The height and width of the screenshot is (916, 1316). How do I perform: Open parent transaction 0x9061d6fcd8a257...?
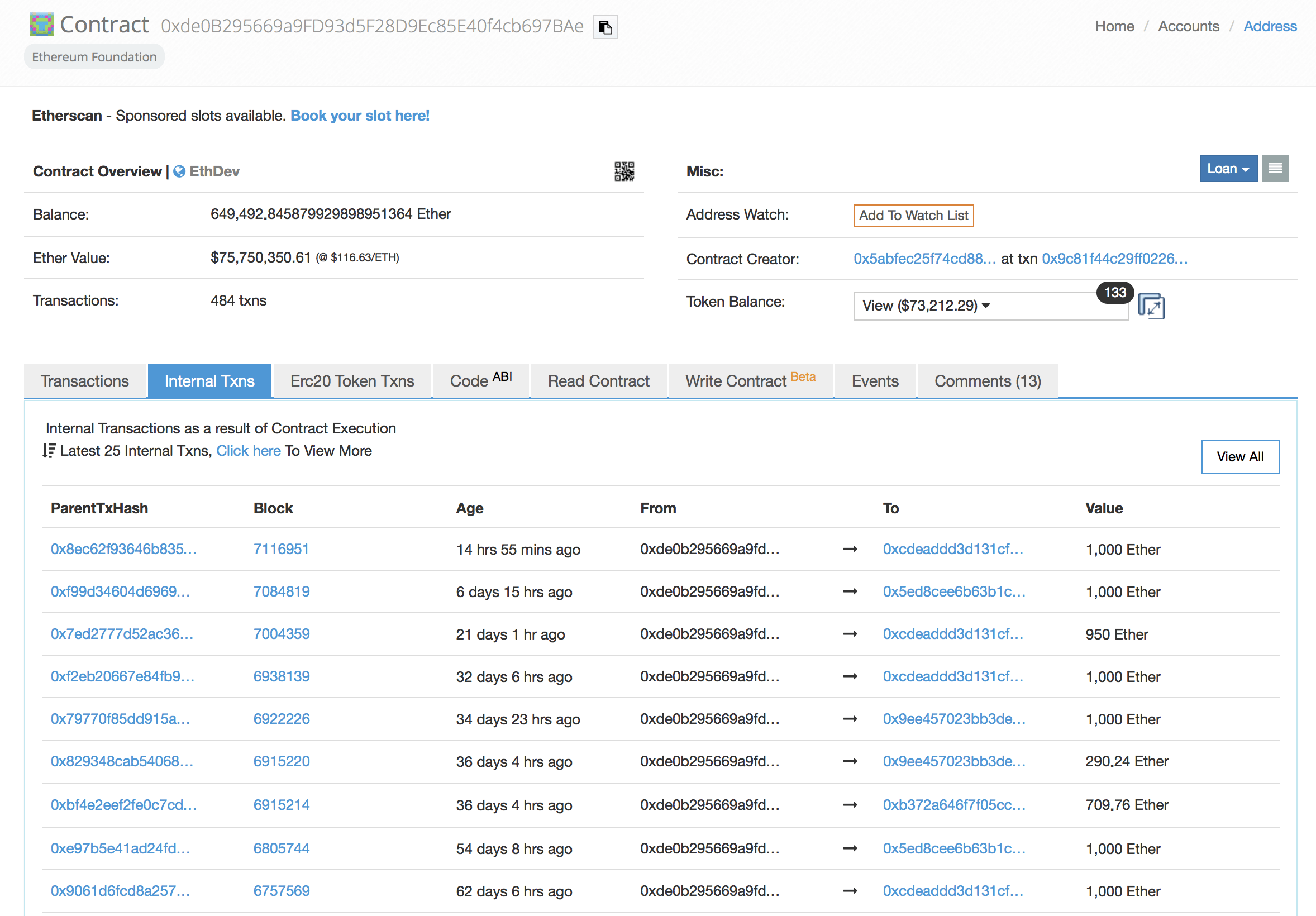pyautogui.click(x=120, y=891)
